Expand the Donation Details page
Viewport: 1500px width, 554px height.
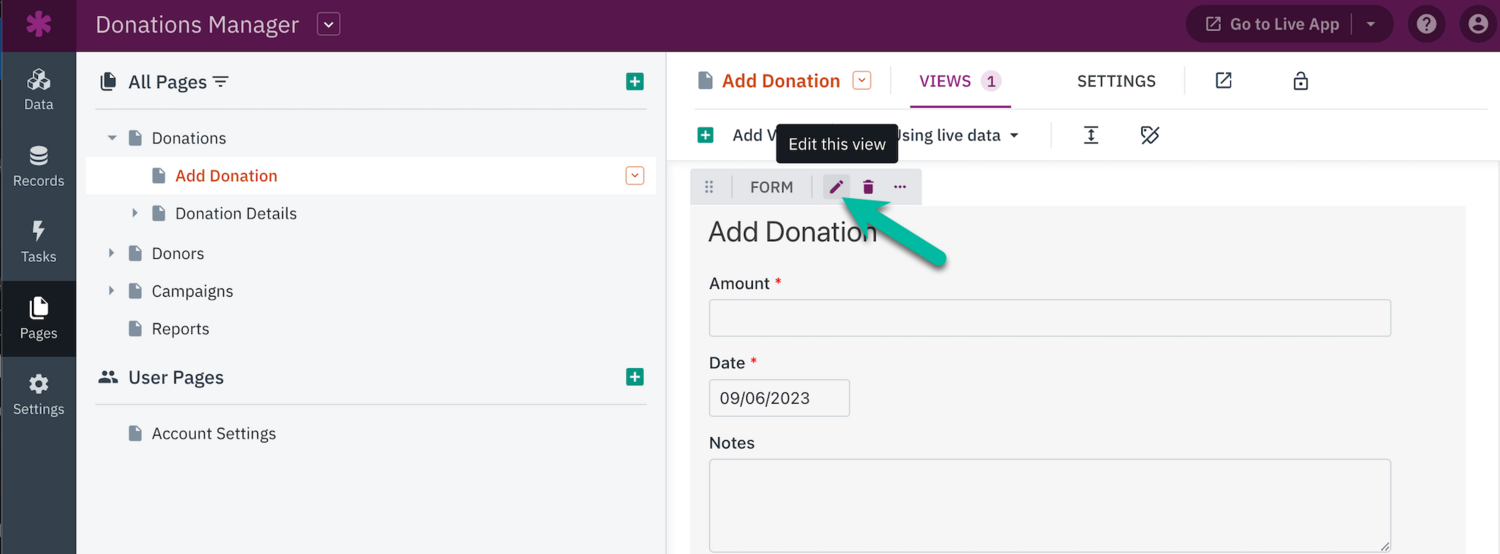(135, 214)
